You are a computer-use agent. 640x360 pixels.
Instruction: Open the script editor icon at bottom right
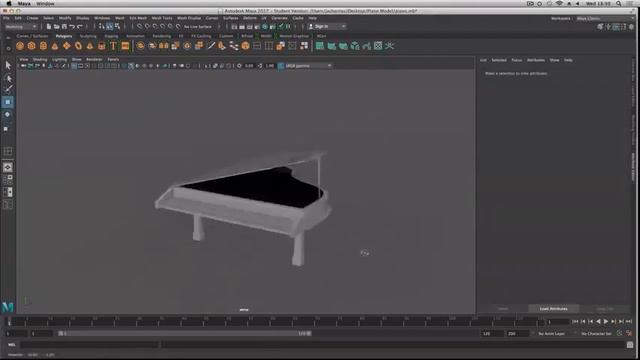click(x=630, y=345)
